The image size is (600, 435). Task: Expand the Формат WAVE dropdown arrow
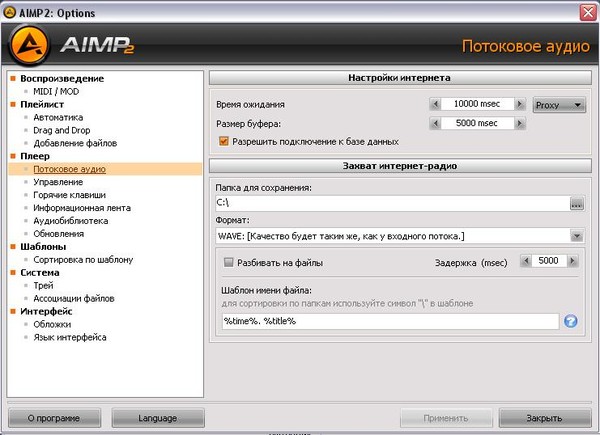577,236
